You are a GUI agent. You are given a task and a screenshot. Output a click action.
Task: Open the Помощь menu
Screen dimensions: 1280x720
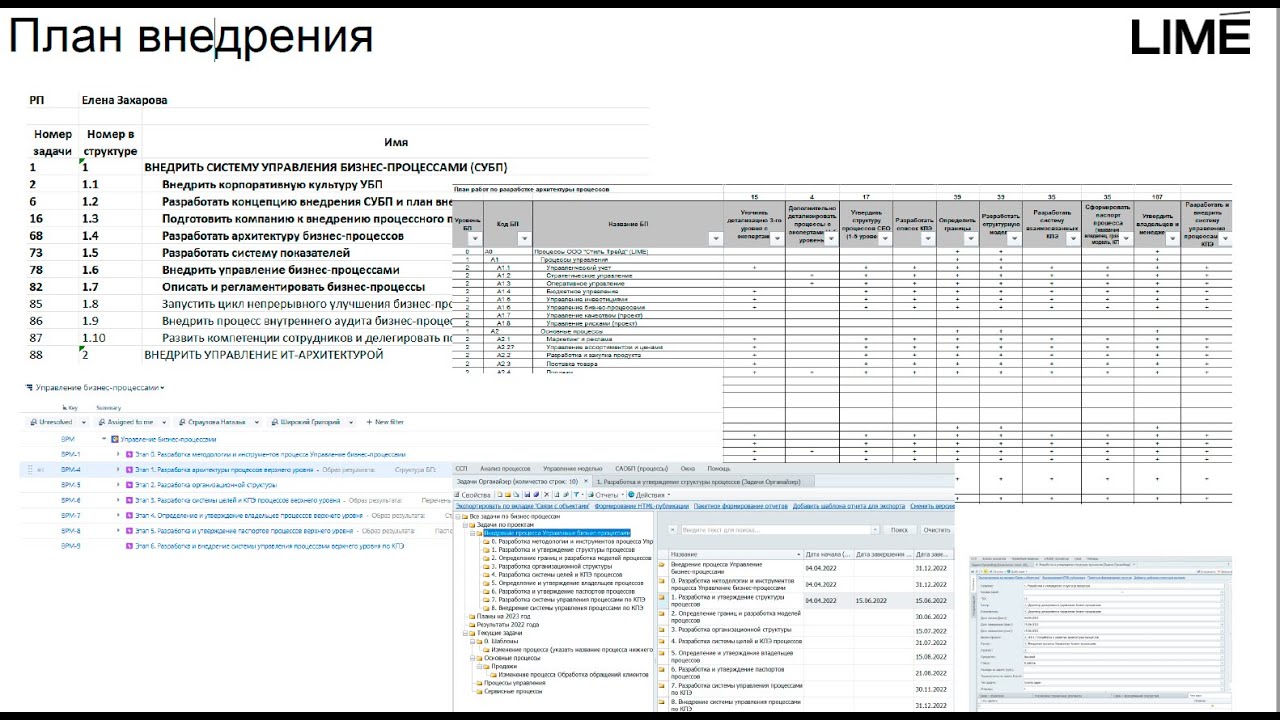coord(719,468)
